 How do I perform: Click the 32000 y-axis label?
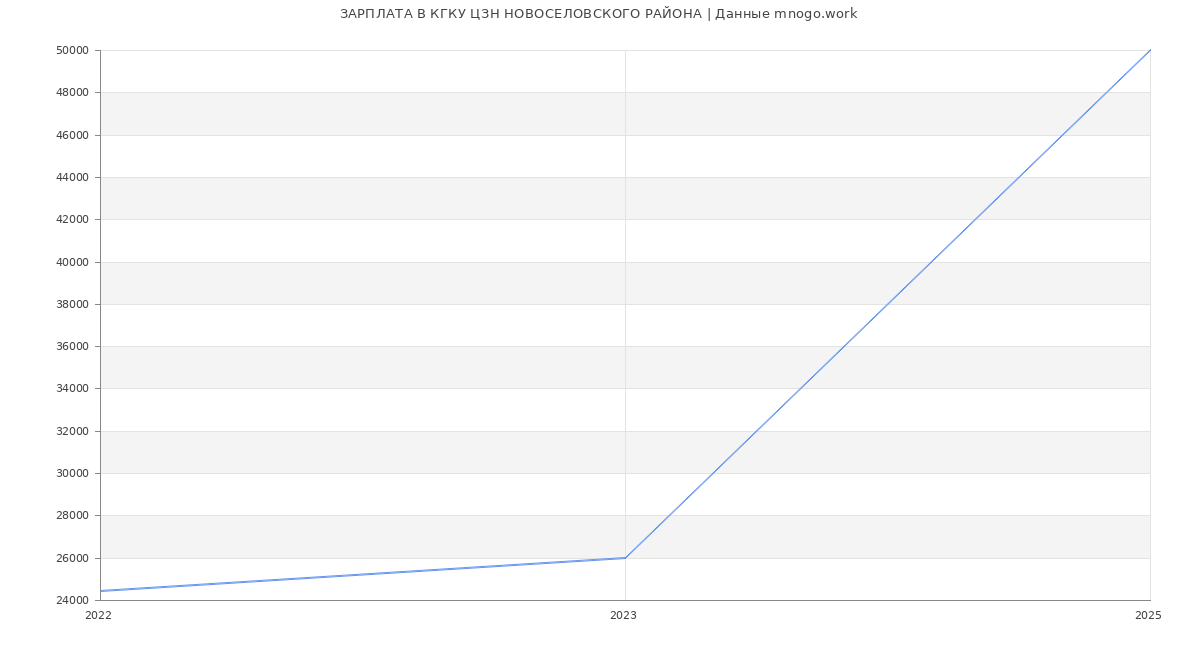tap(74, 432)
